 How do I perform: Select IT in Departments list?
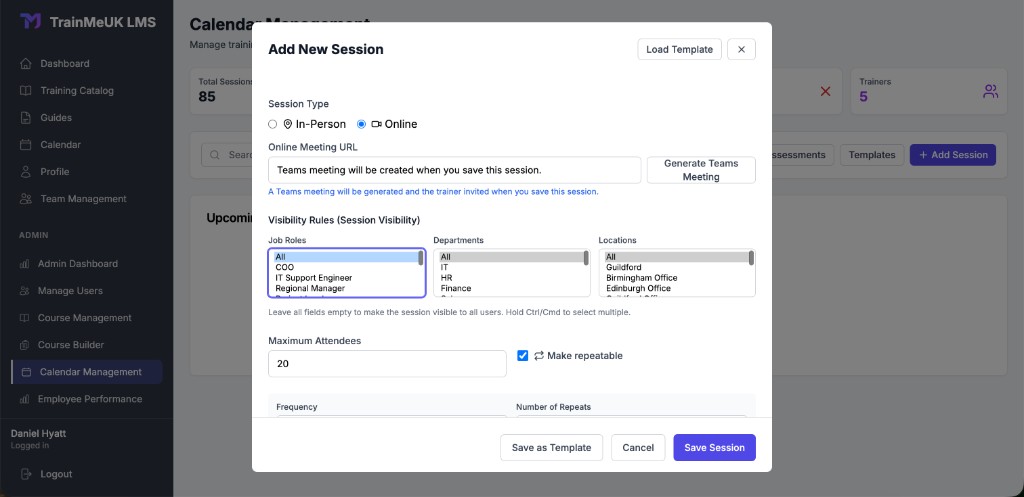pyautogui.click(x=511, y=267)
